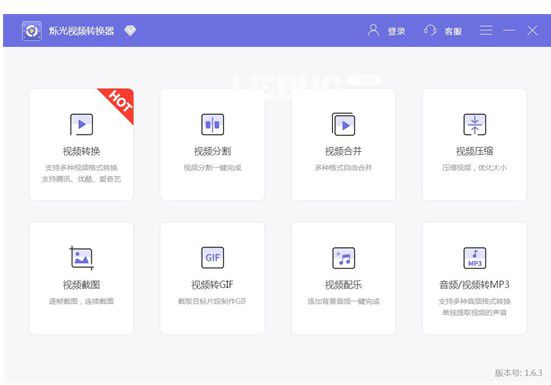Click the HOT ribbon badge

(118, 103)
